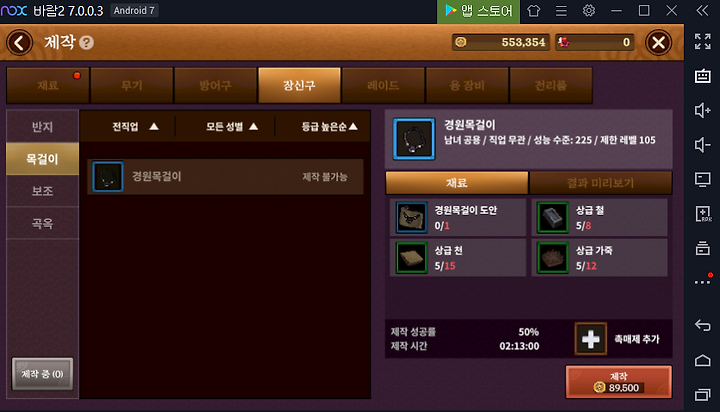Open Nox fullscreen toggle icon
This screenshot has height=412, width=720.
point(702,41)
